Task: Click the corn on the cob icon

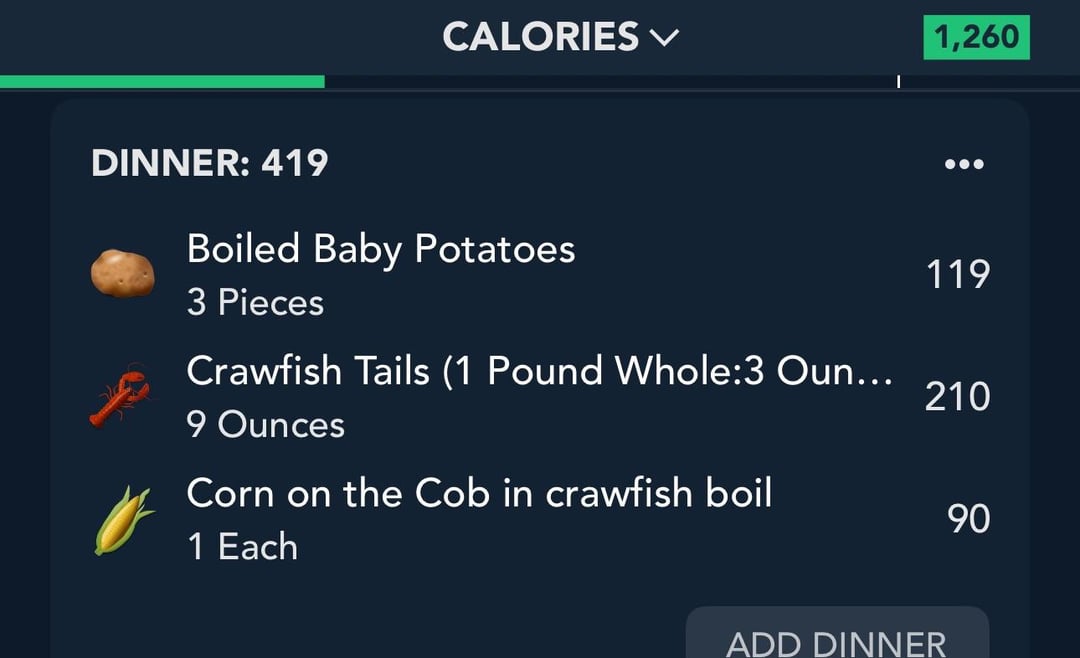Action: click(123, 520)
